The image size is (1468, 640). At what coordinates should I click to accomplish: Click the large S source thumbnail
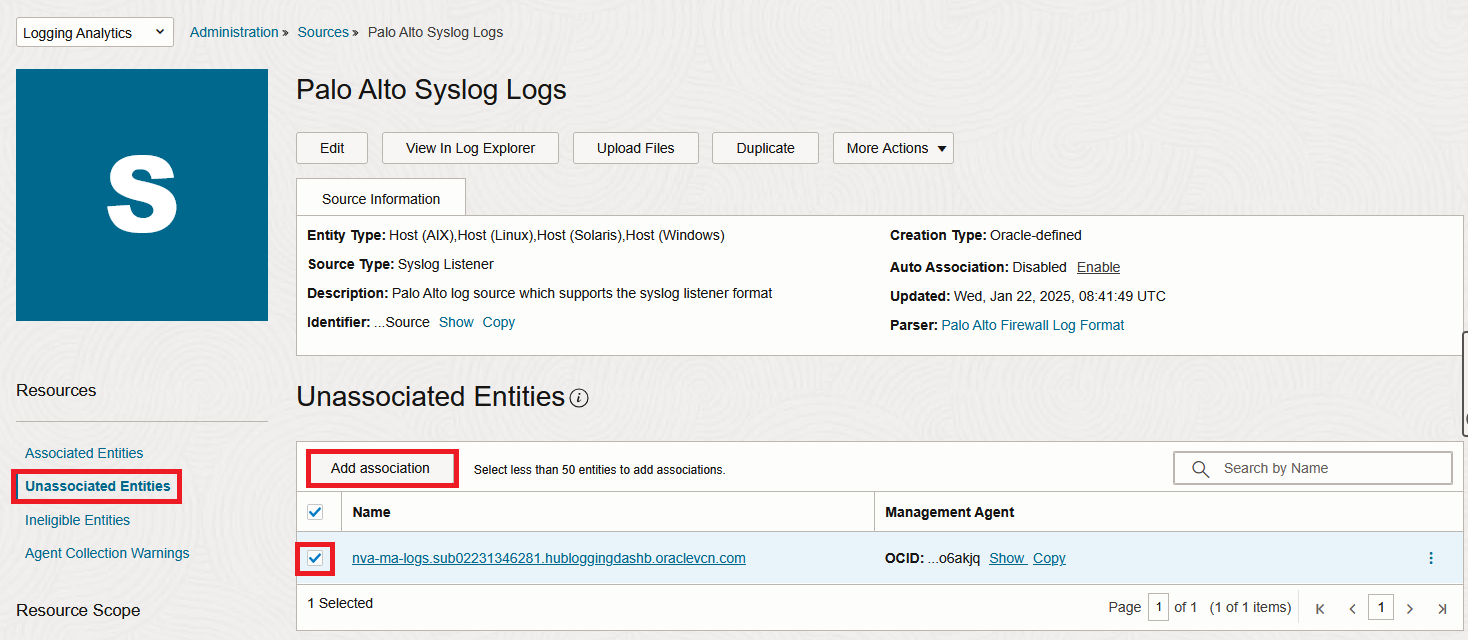point(142,195)
